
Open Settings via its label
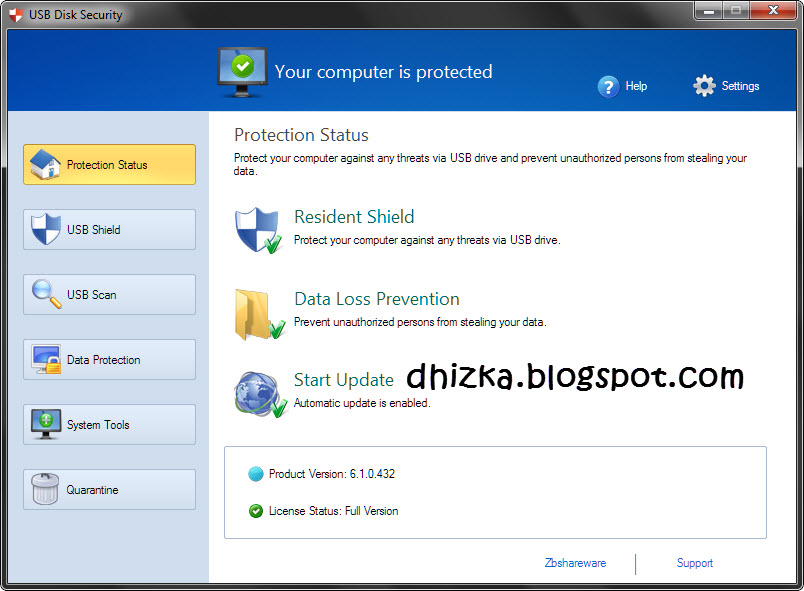[x=740, y=86]
